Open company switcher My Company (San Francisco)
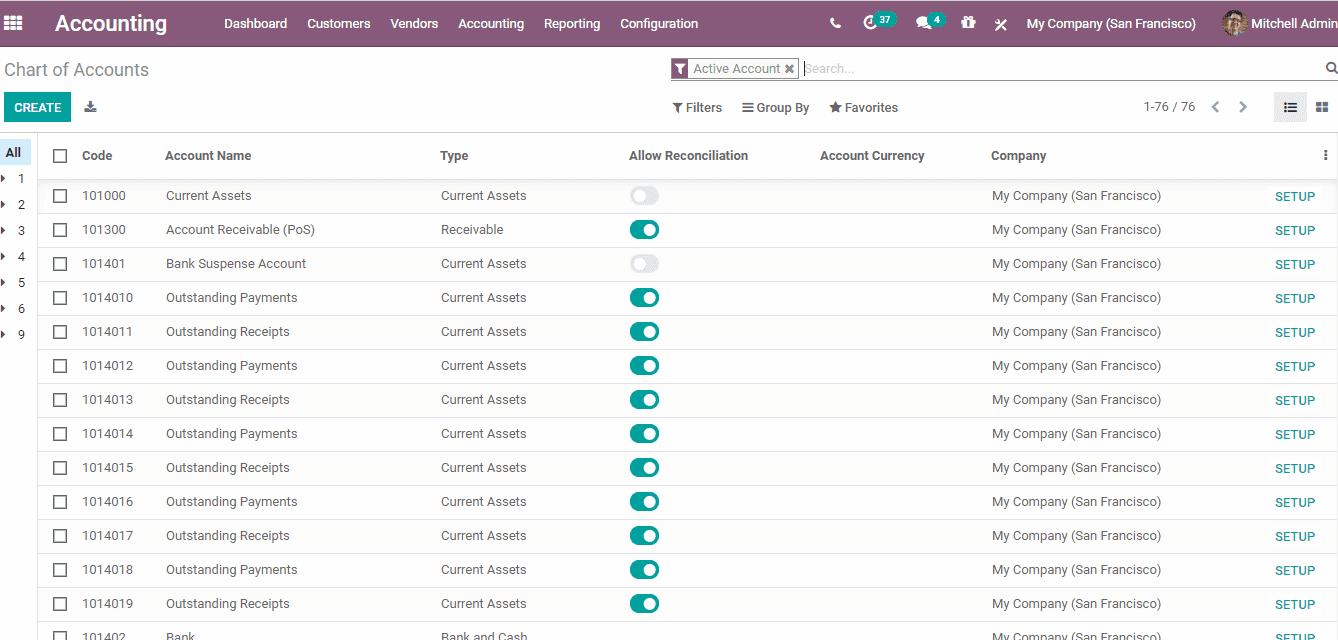 click(1111, 23)
